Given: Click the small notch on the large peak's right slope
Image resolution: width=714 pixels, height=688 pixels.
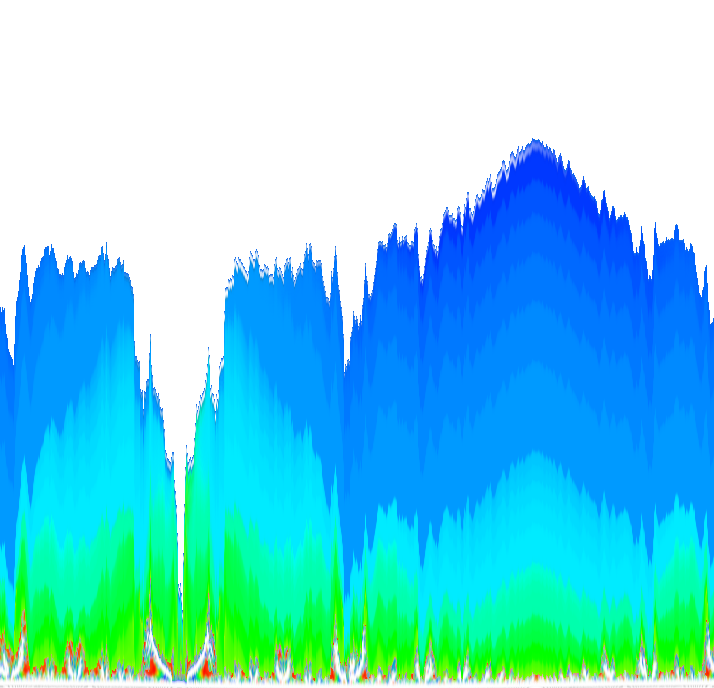Looking at the screenshot, I should point(649,270).
